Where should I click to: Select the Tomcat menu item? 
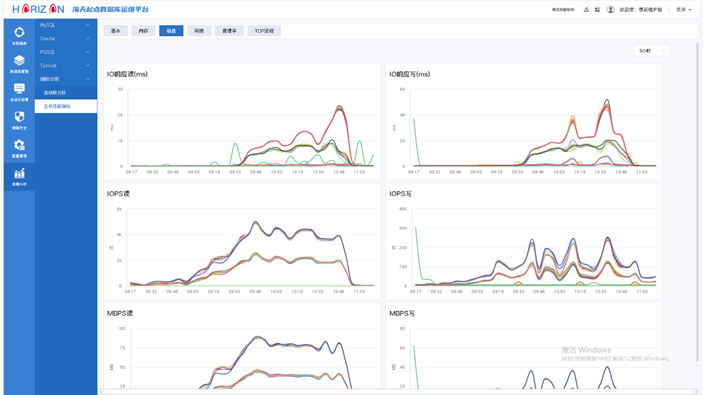tap(66, 65)
